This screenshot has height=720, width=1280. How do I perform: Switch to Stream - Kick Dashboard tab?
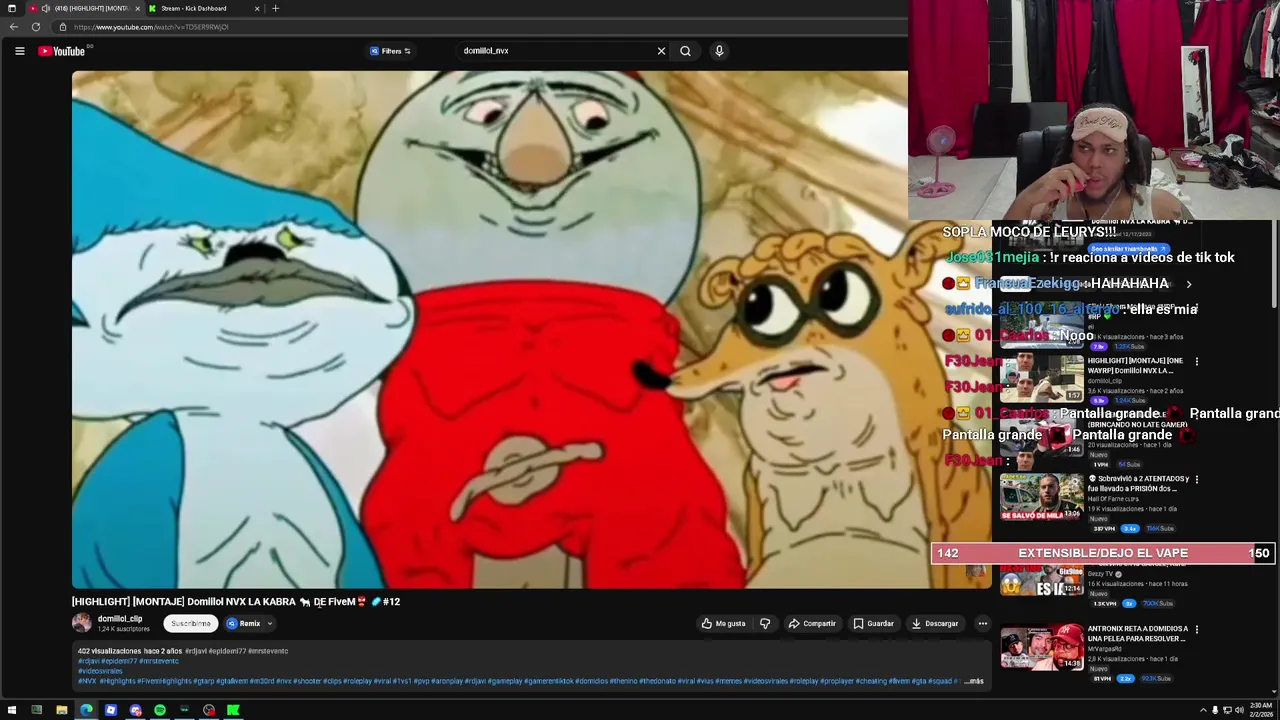pyautogui.click(x=194, y=8)
